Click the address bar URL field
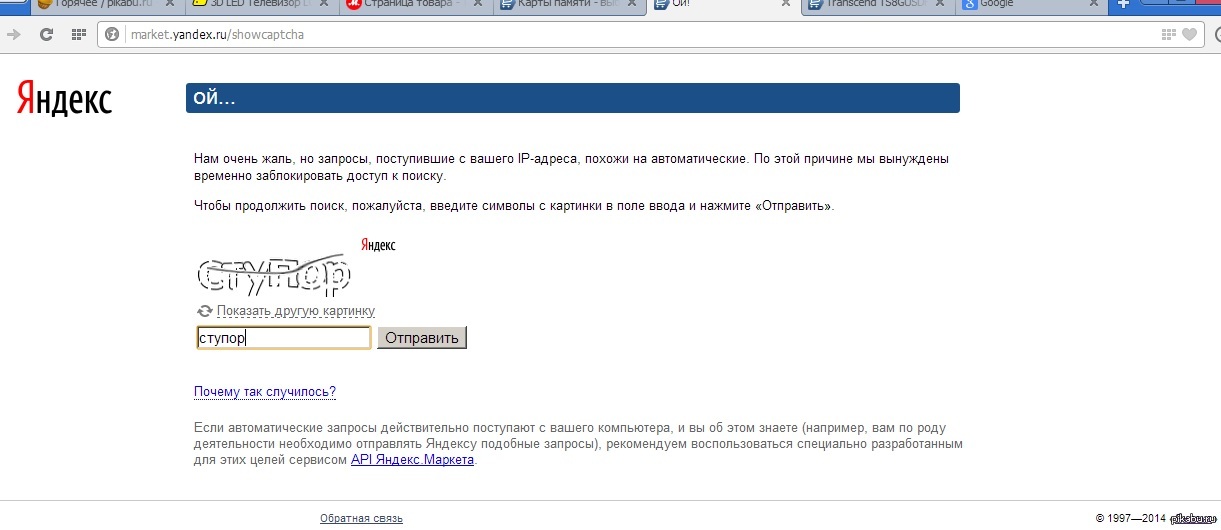1221x530 pixels. (x=600, y=35)
